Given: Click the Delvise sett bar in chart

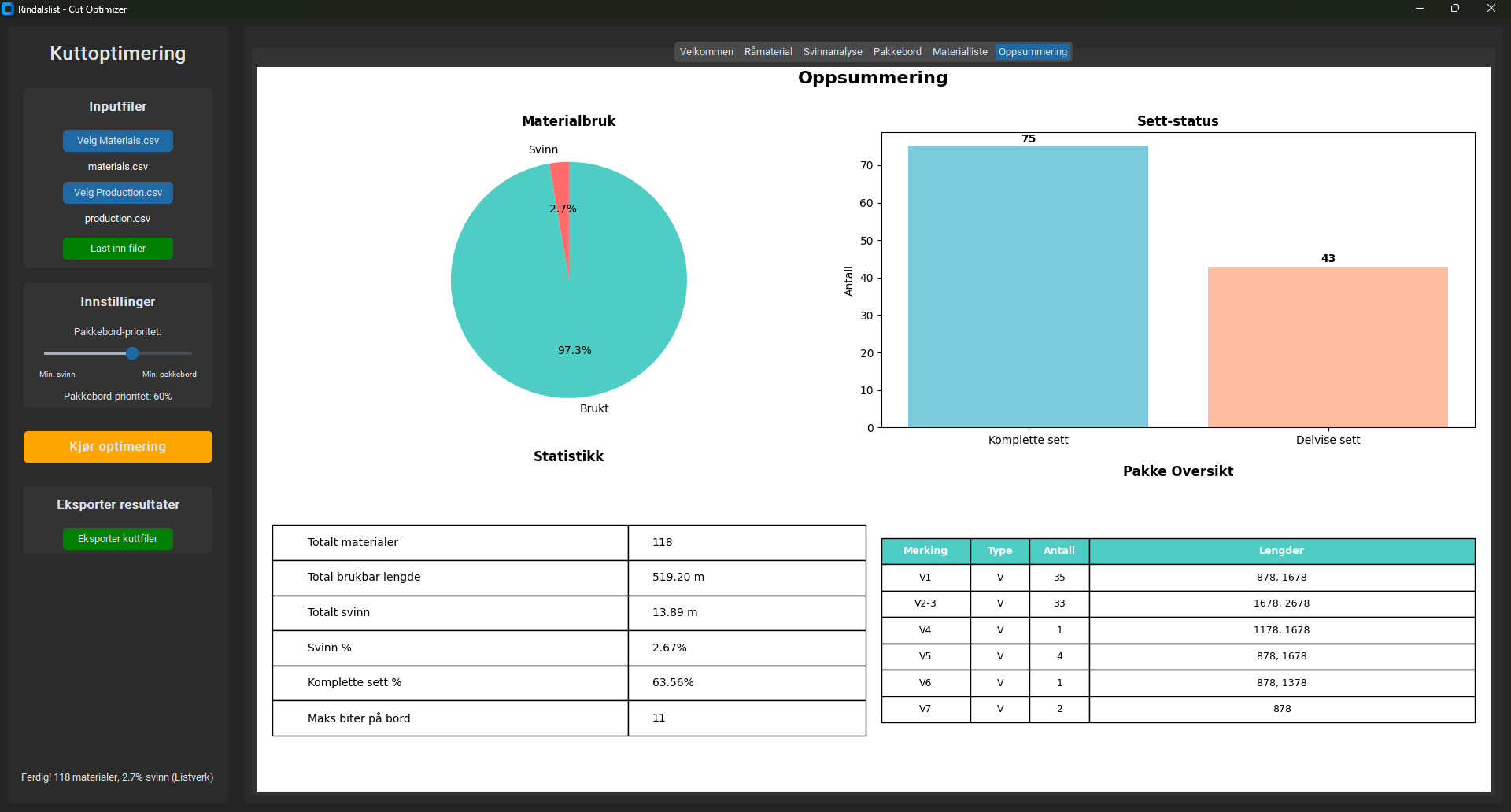Looking at the screenshot, I should (1328, 347).
